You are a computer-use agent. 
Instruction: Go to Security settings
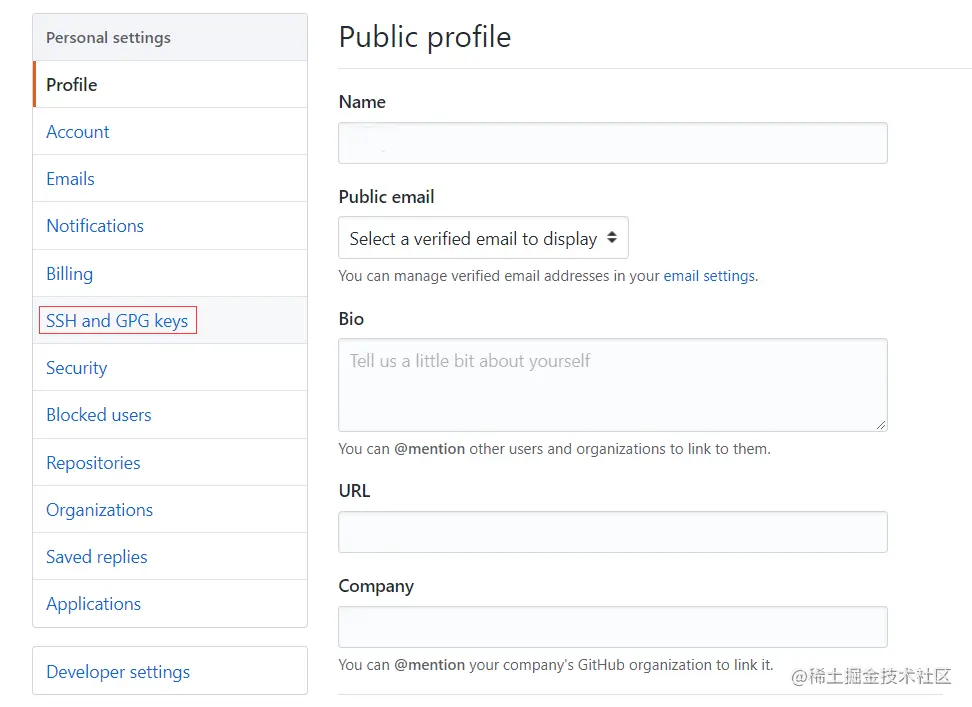(76, 368)
